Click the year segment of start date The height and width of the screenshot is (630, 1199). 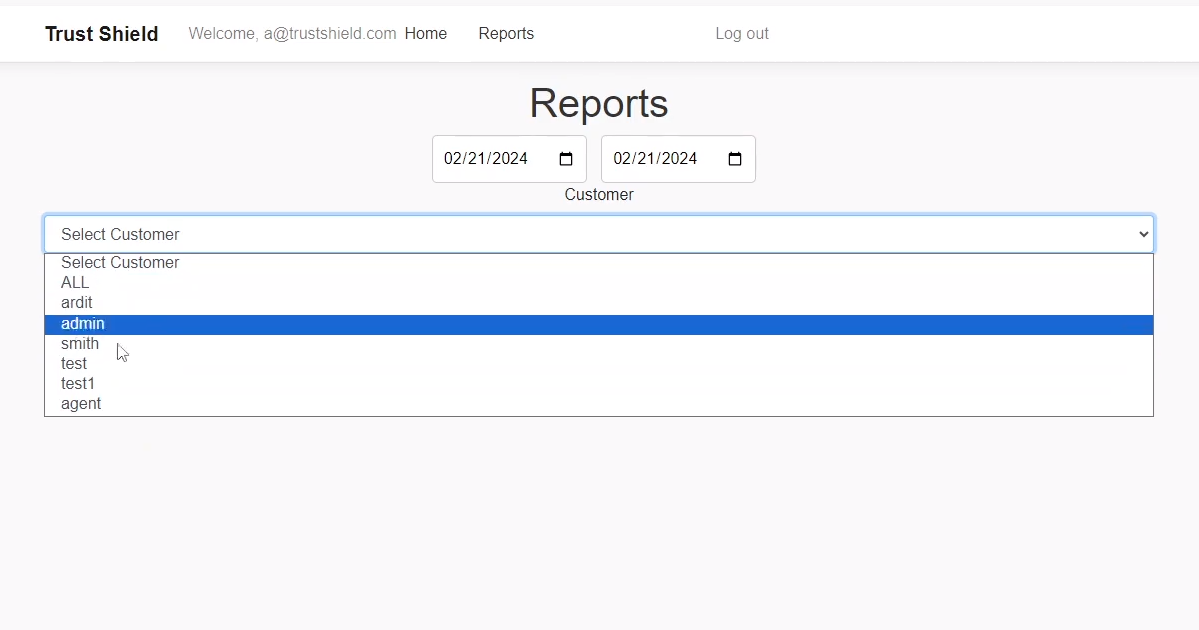tap(510, 159)
